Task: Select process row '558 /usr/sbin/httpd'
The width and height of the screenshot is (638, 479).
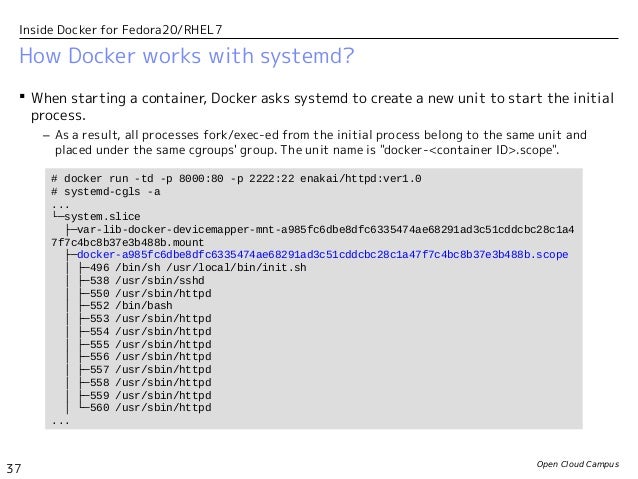Action: 146,383
